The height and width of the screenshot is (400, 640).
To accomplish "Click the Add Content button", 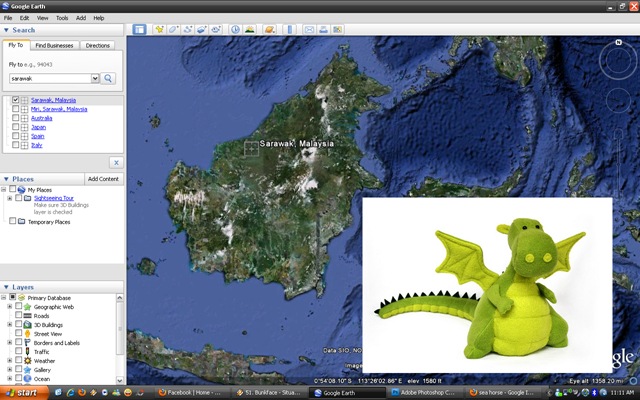I will [x=103, y=179].
